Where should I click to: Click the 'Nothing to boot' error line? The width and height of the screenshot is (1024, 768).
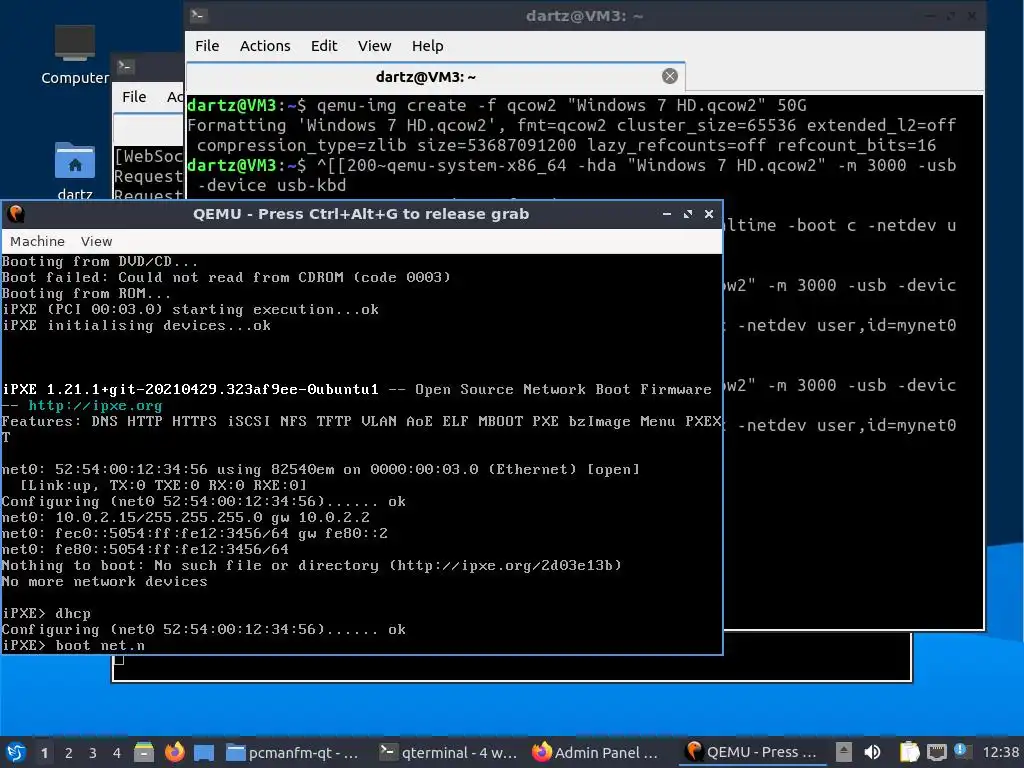(x=312, y=566)
